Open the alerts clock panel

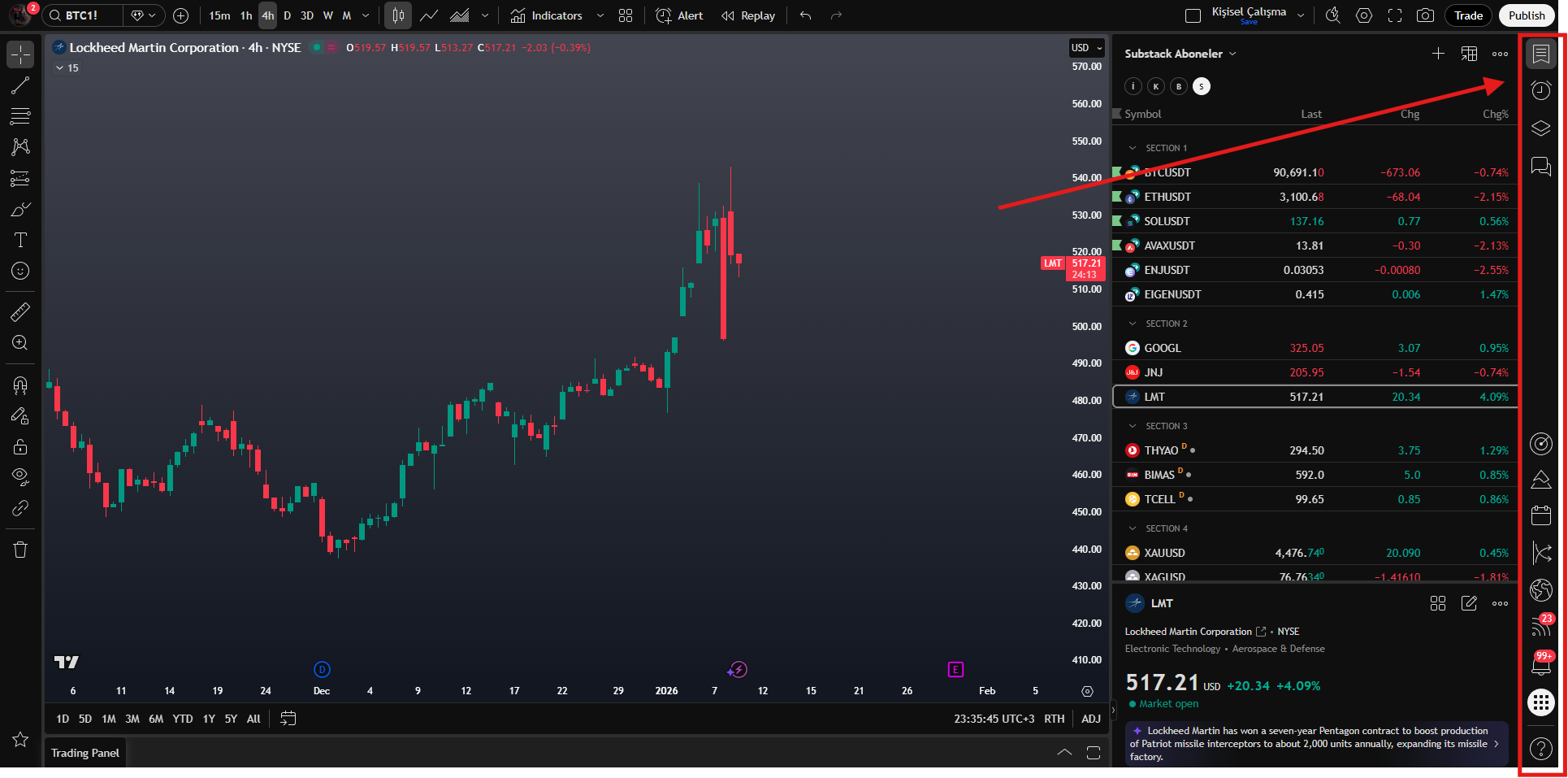pyautogui.click(x=1540, y=90)
